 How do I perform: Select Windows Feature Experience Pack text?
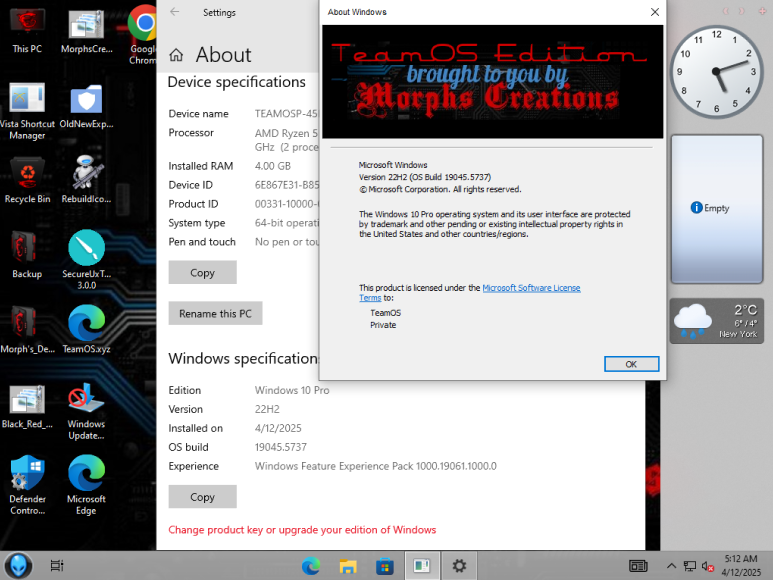pos(376,466)
